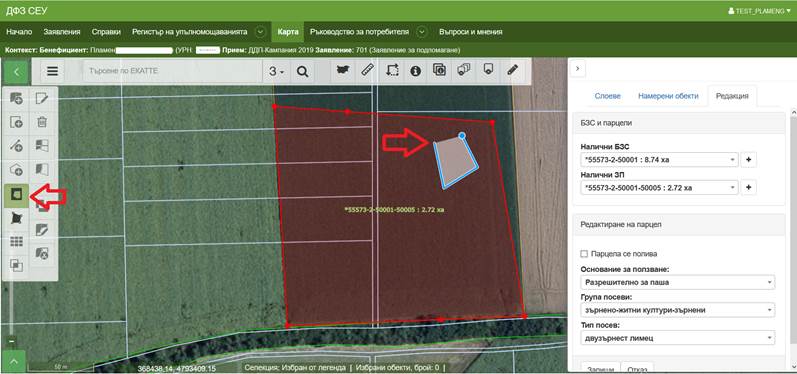Image resolution: width=797 pixels, height=374 pixels.
Task: Click the split parcel grid icon beside line tool
Action: pos(42,146)
